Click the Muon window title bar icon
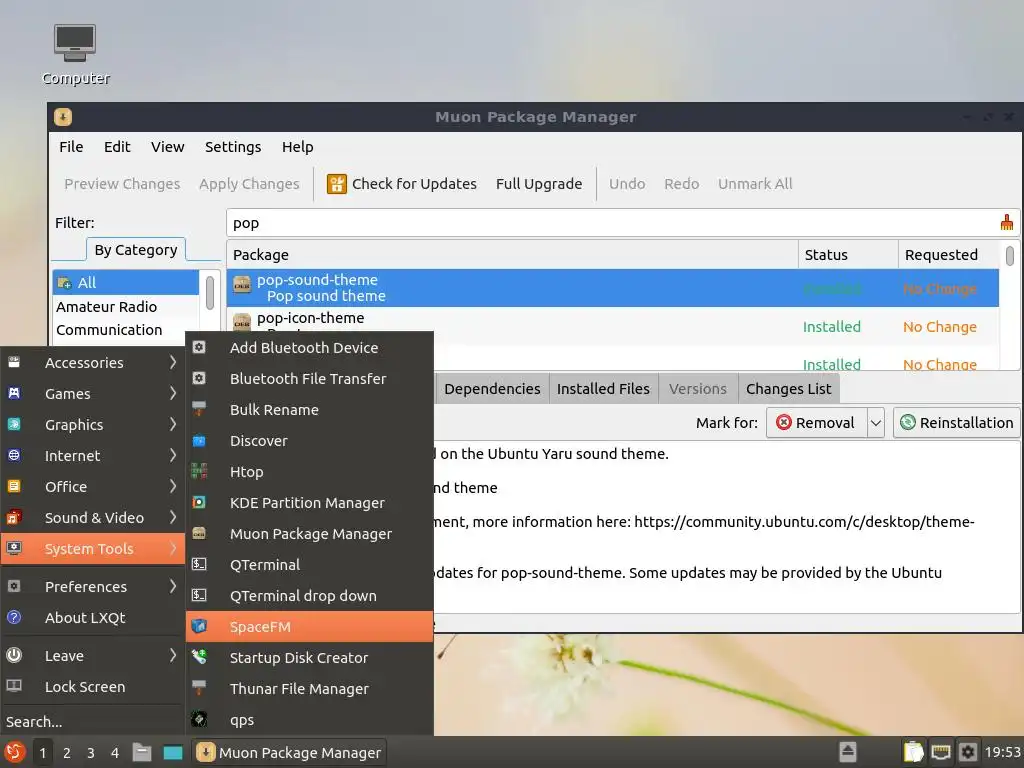Screen dimensions: 1024x768 [x=63, y=117]
